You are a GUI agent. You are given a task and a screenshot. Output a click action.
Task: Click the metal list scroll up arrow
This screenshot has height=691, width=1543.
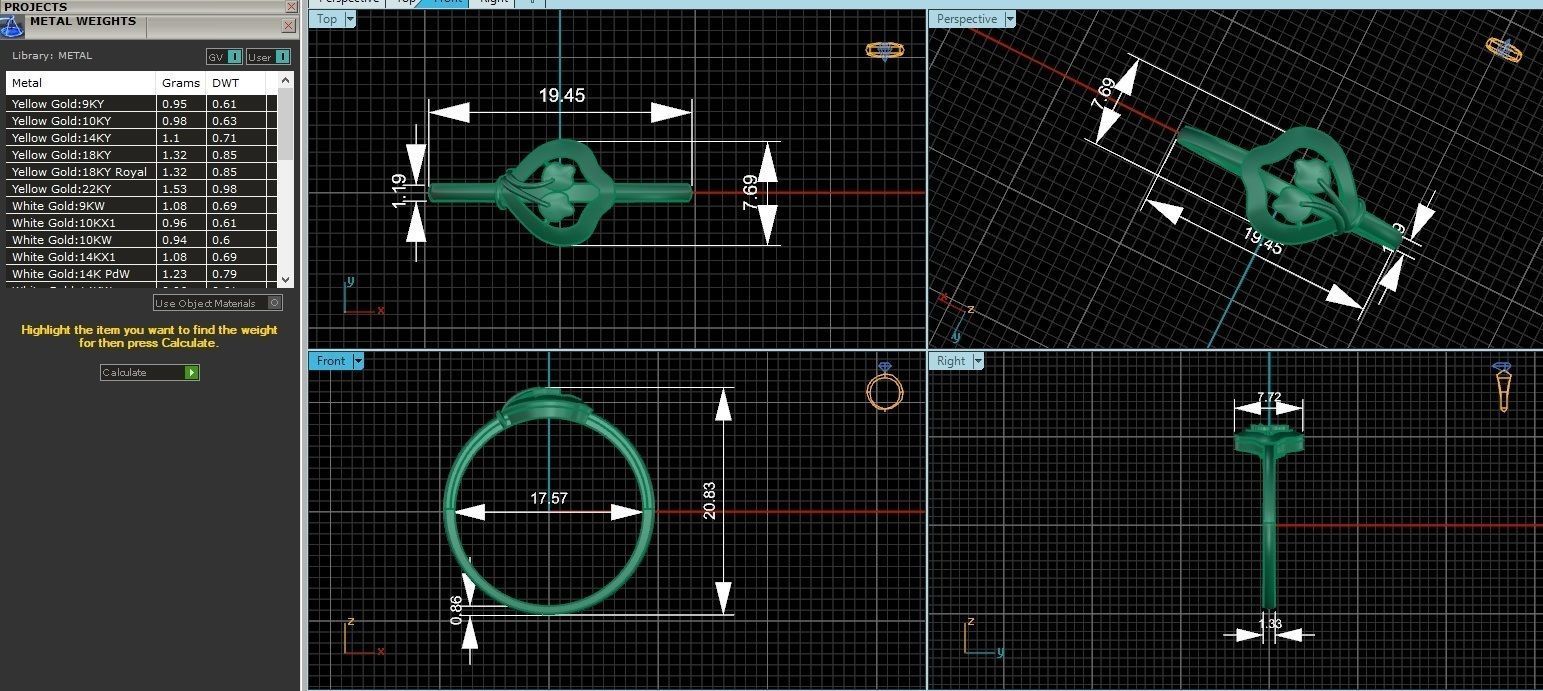[x=286, y=81]
